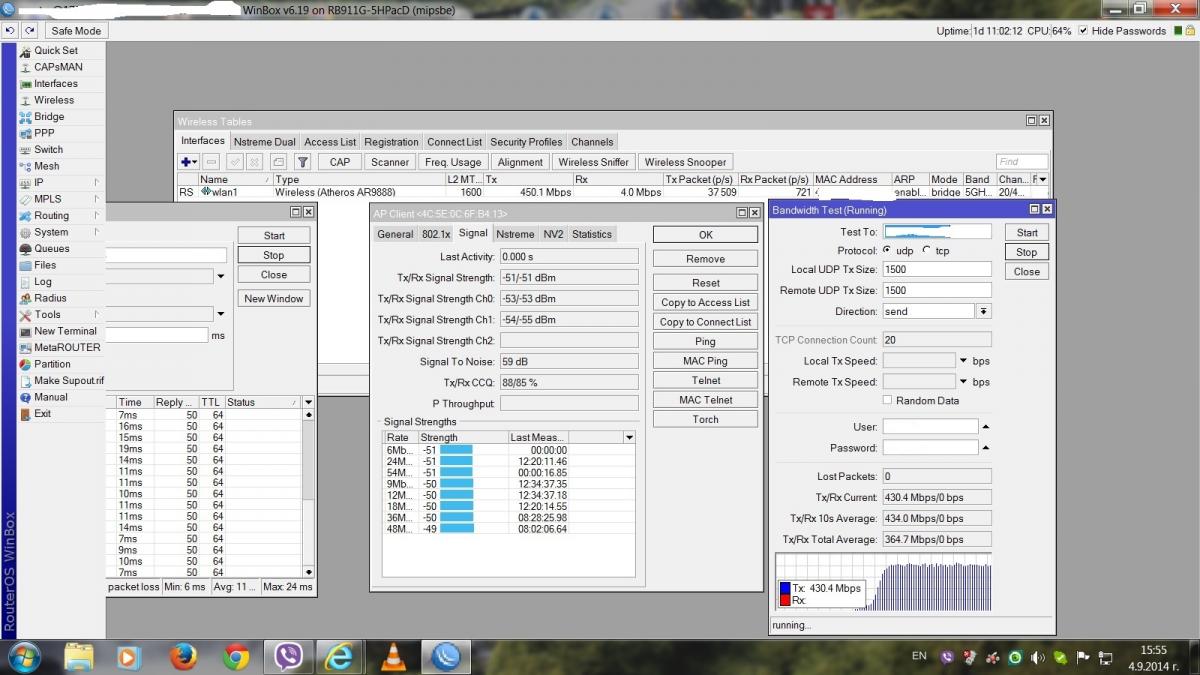Click the Wireless Sniffer button
The width and height of the screenshot is (1200, 675).
593,162
